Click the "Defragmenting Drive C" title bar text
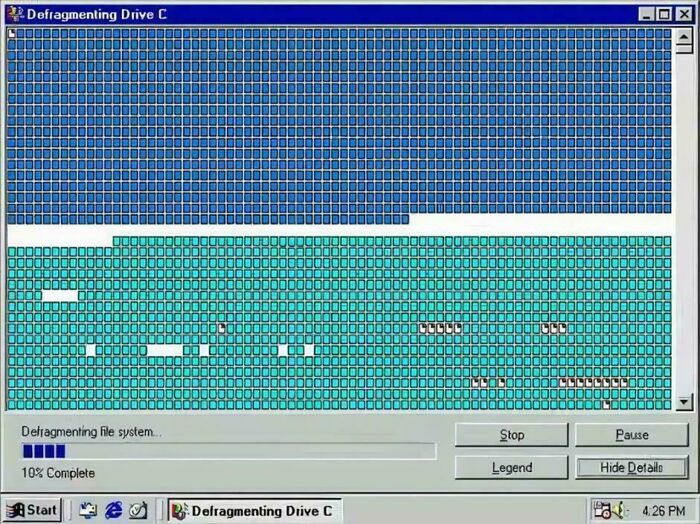Screen dimensions: 700x524 pos(96,14)
